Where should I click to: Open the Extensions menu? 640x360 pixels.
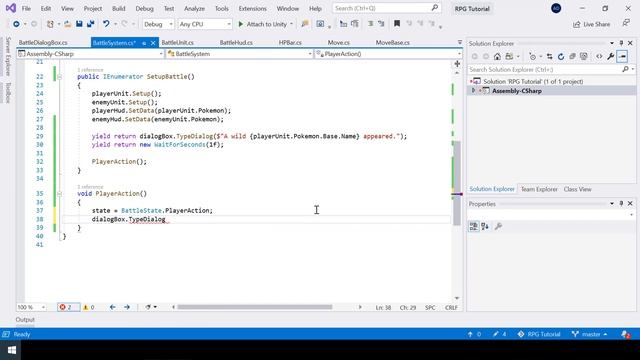click(253, 9)
